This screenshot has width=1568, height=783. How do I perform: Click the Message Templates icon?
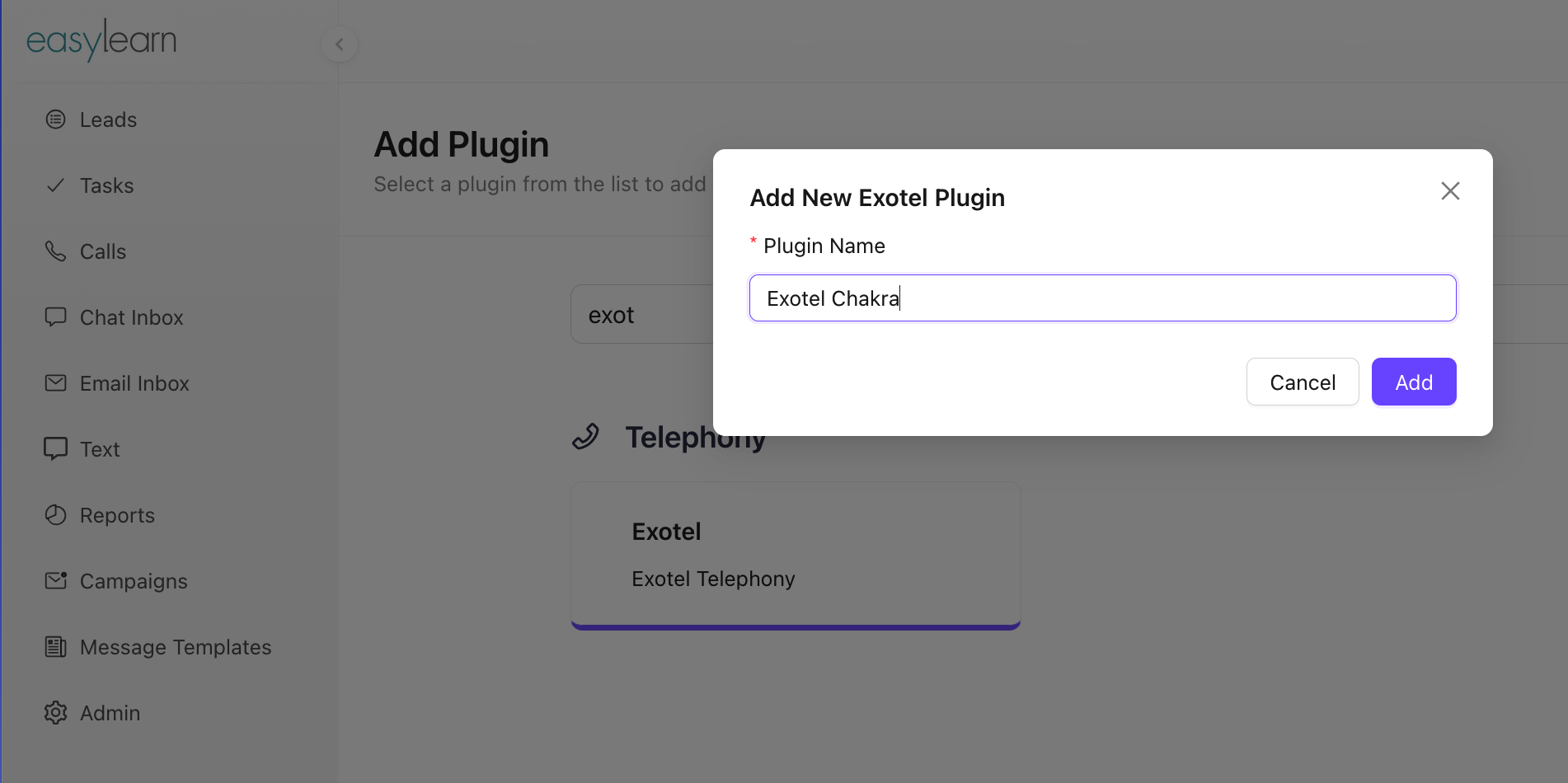[x=55, y=647]
